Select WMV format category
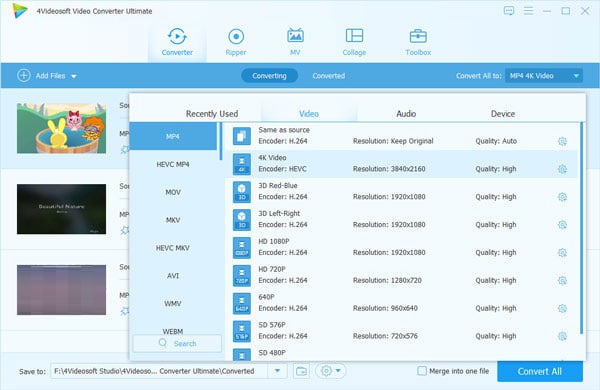Image resolution: width=600 pixels, height=390 pixels. point(173,304)
